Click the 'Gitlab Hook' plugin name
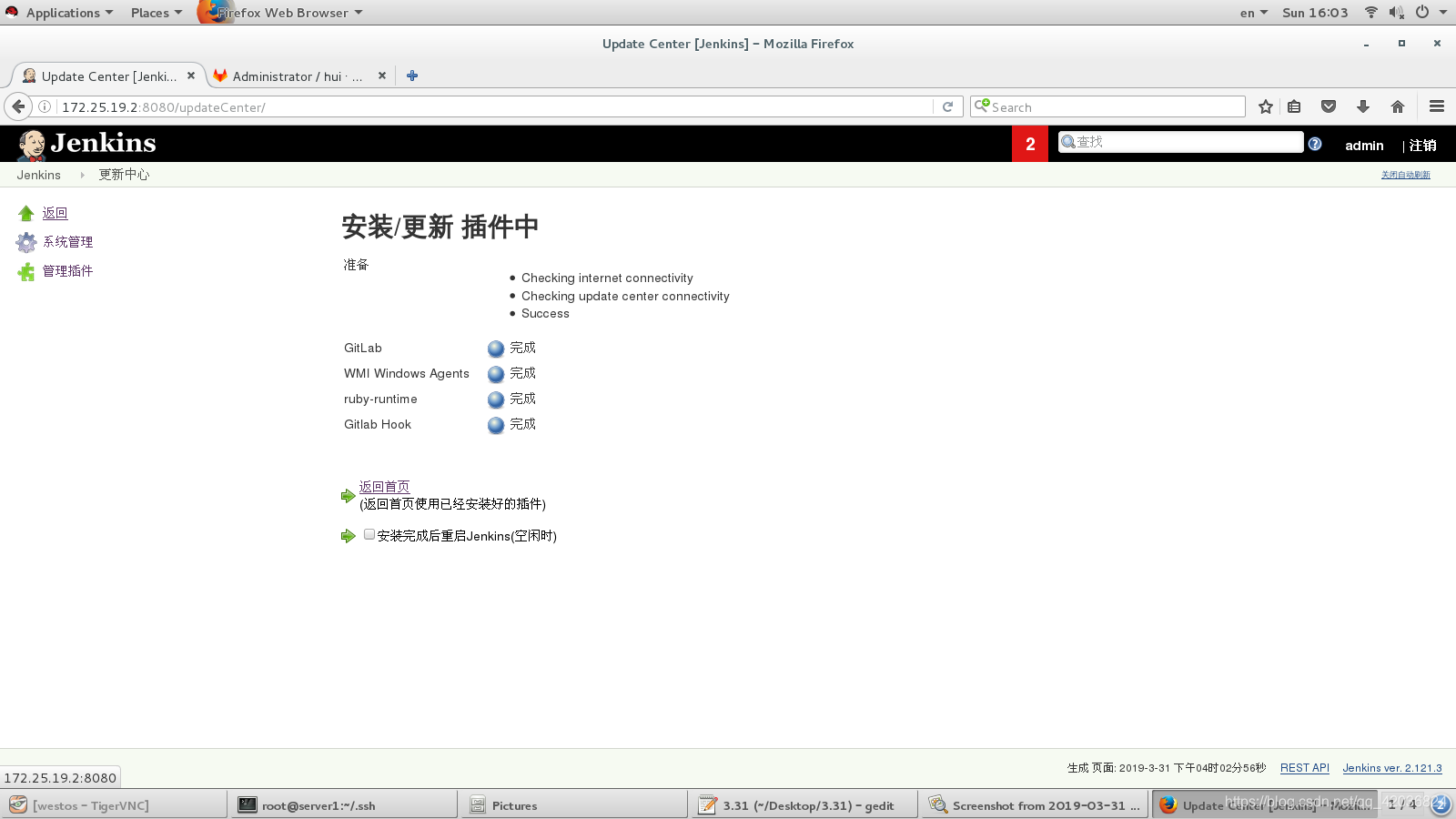 click(x=378, y=425)
